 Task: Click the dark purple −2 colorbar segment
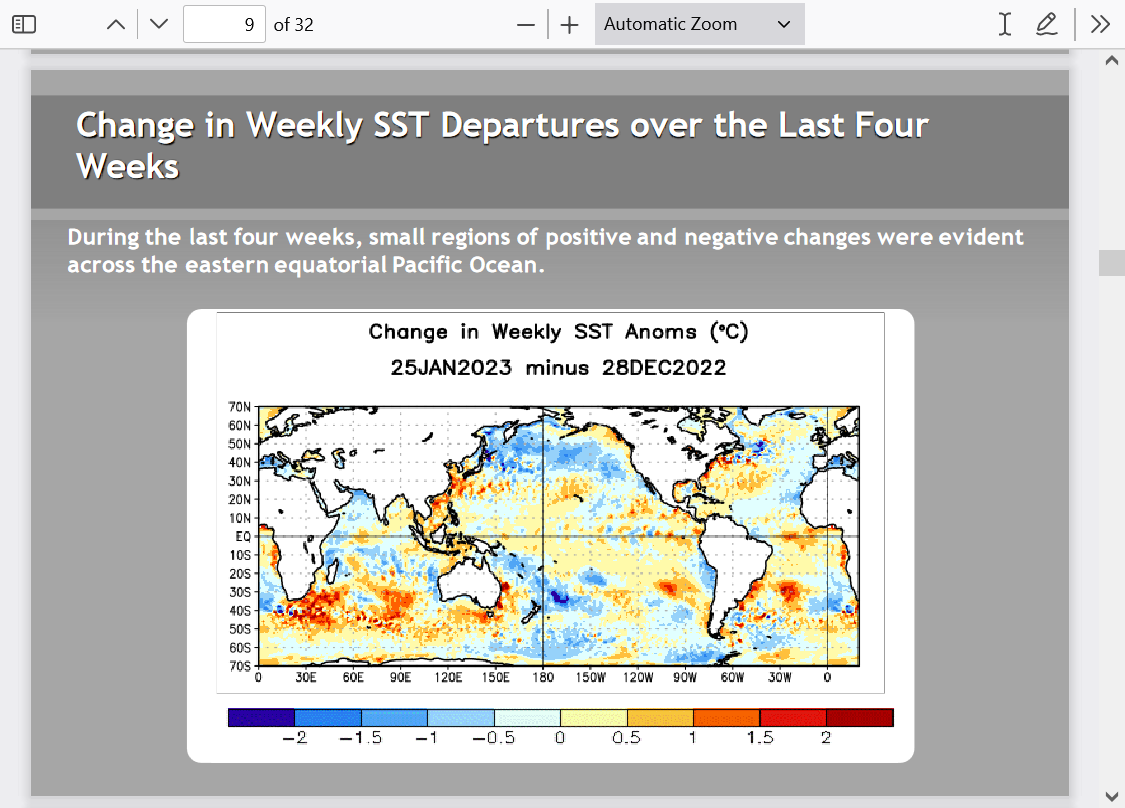261,718
